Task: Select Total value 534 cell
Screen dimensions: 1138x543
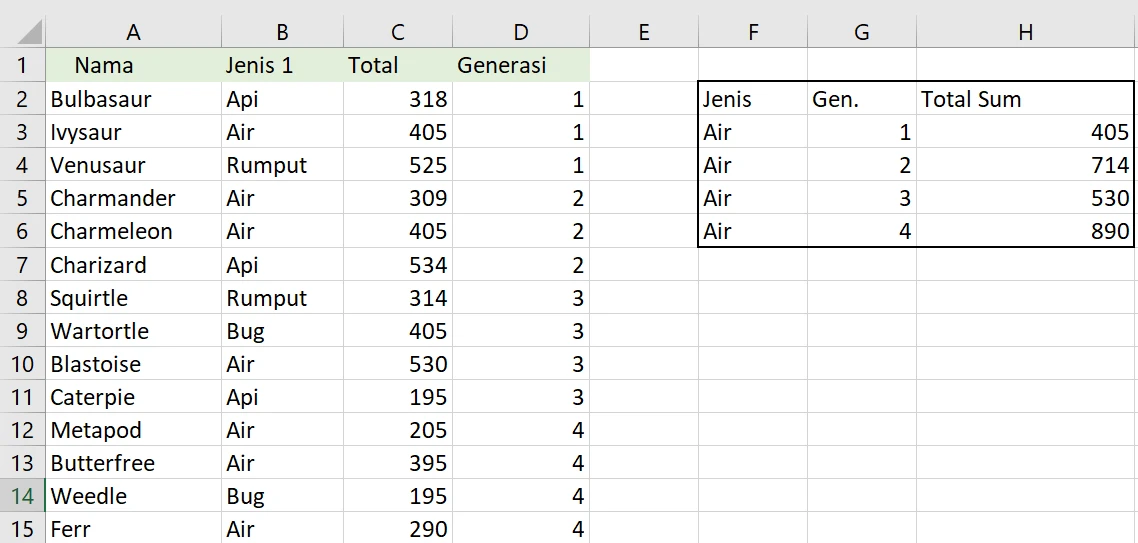Action: click(398, 265)
